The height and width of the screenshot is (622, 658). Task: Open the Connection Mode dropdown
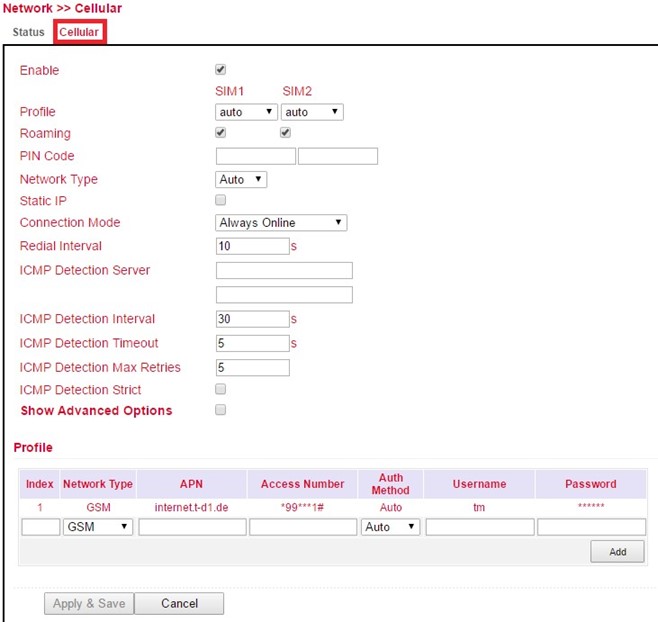point(281,222)
